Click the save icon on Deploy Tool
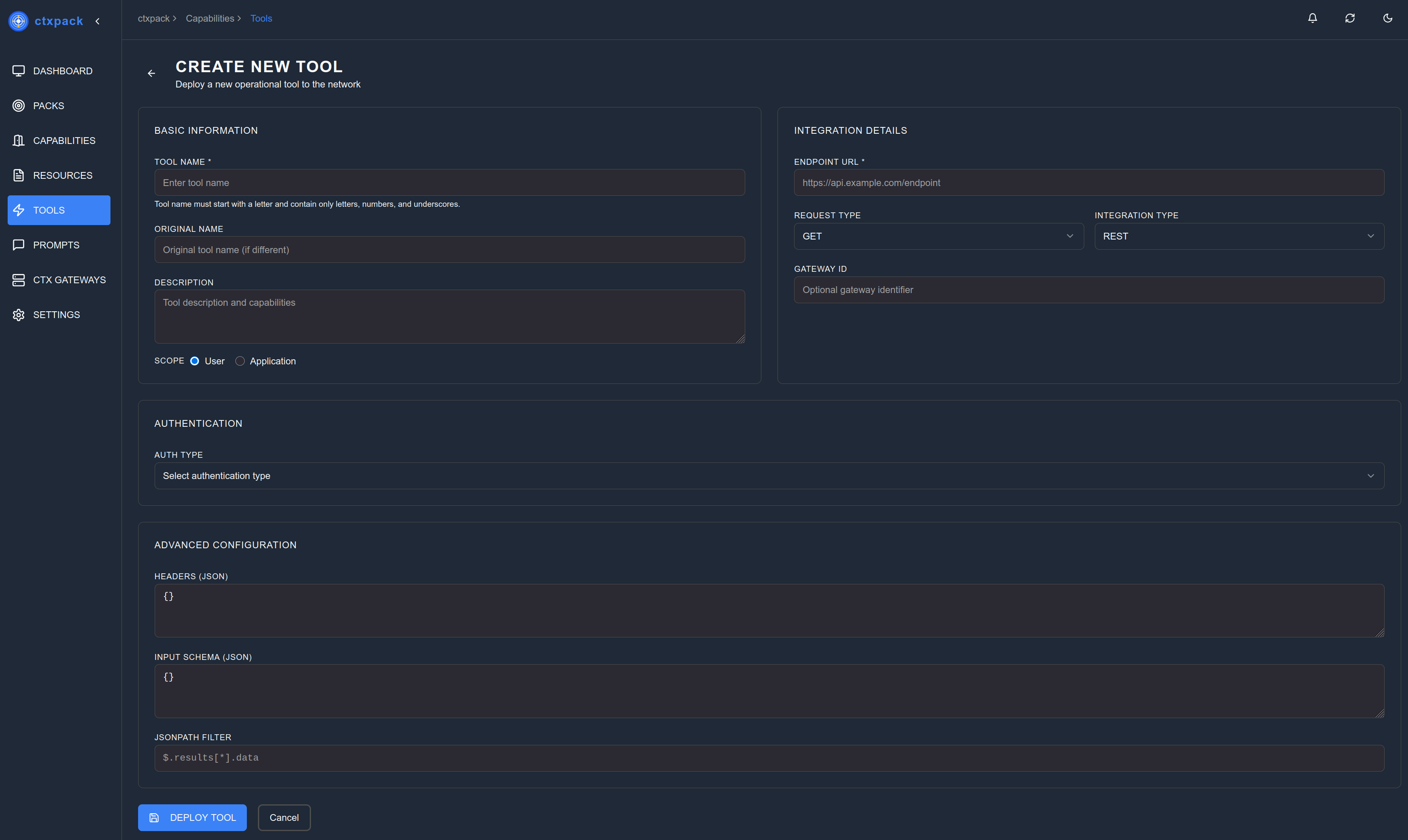 [154, 817]
